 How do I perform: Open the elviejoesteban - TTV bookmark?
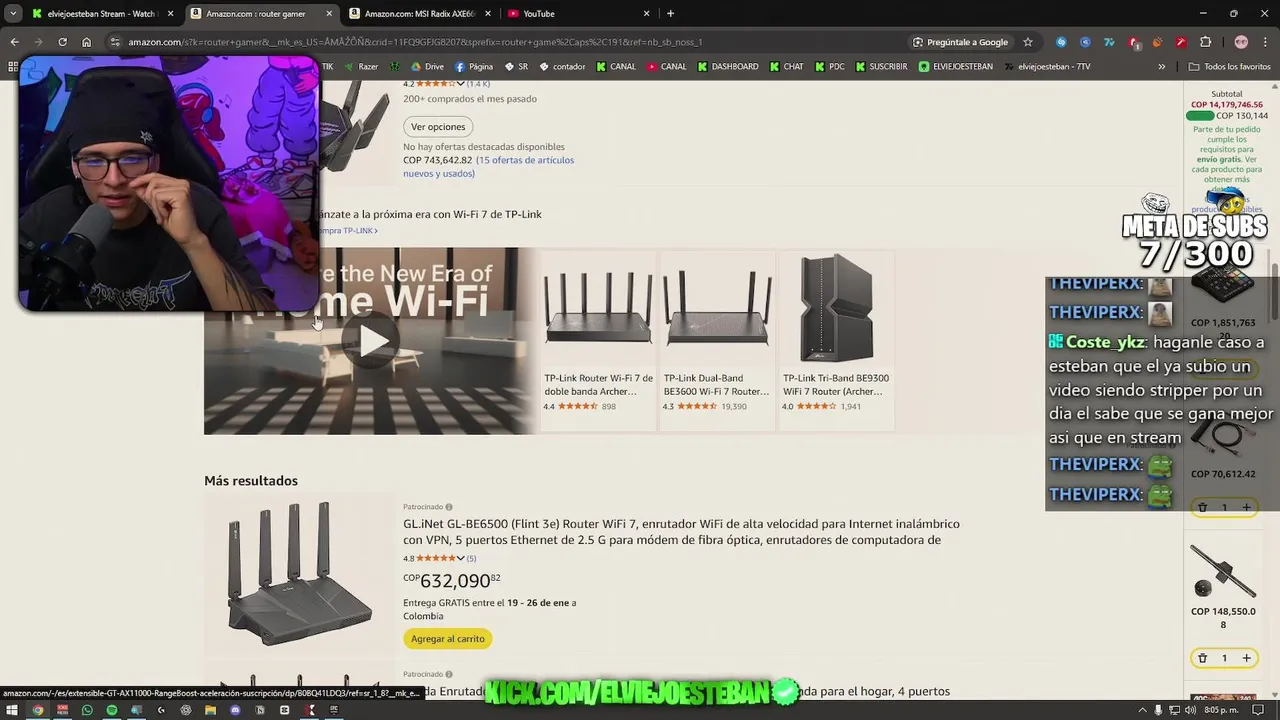1047,67
